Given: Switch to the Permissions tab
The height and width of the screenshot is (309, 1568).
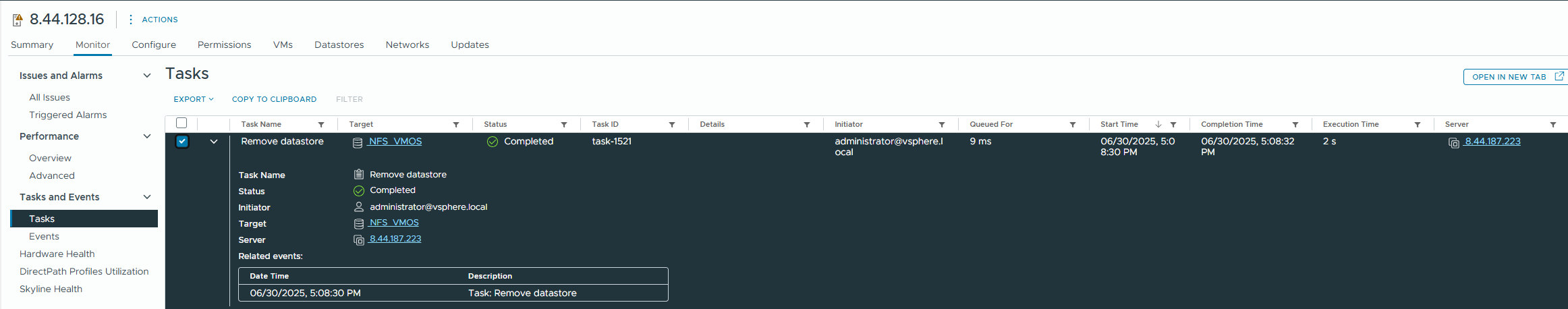Looking at the screenshot, I should point(224,45).
